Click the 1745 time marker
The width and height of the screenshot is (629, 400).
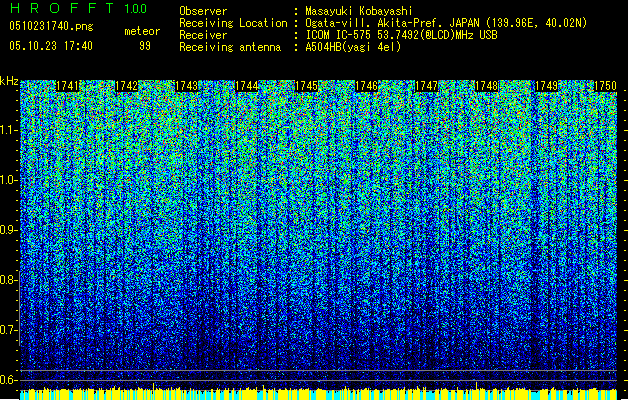(x=306, y=86)
